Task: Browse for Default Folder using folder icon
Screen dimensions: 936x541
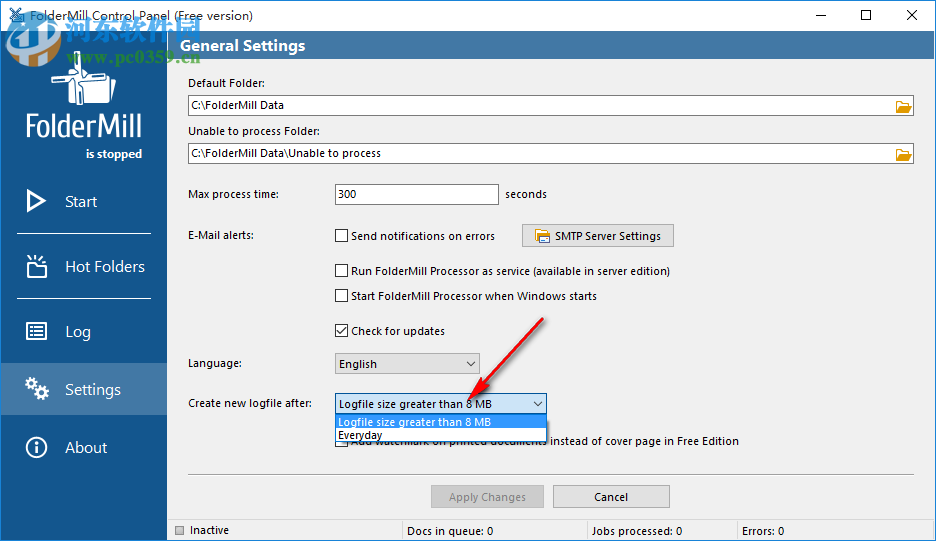Action: [903, 106]
